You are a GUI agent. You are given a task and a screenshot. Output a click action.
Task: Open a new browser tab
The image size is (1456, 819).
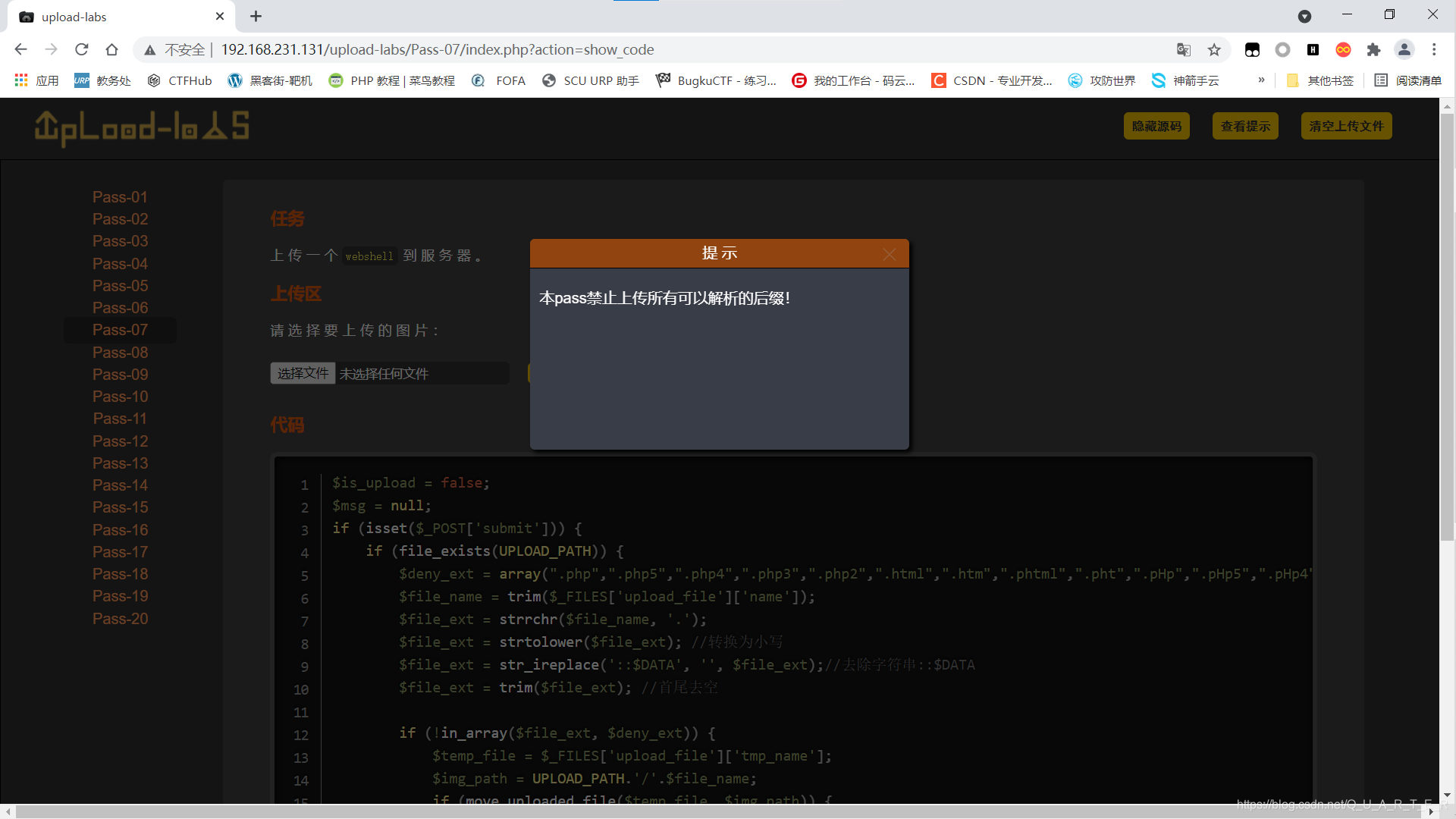[x=256, y=16]
